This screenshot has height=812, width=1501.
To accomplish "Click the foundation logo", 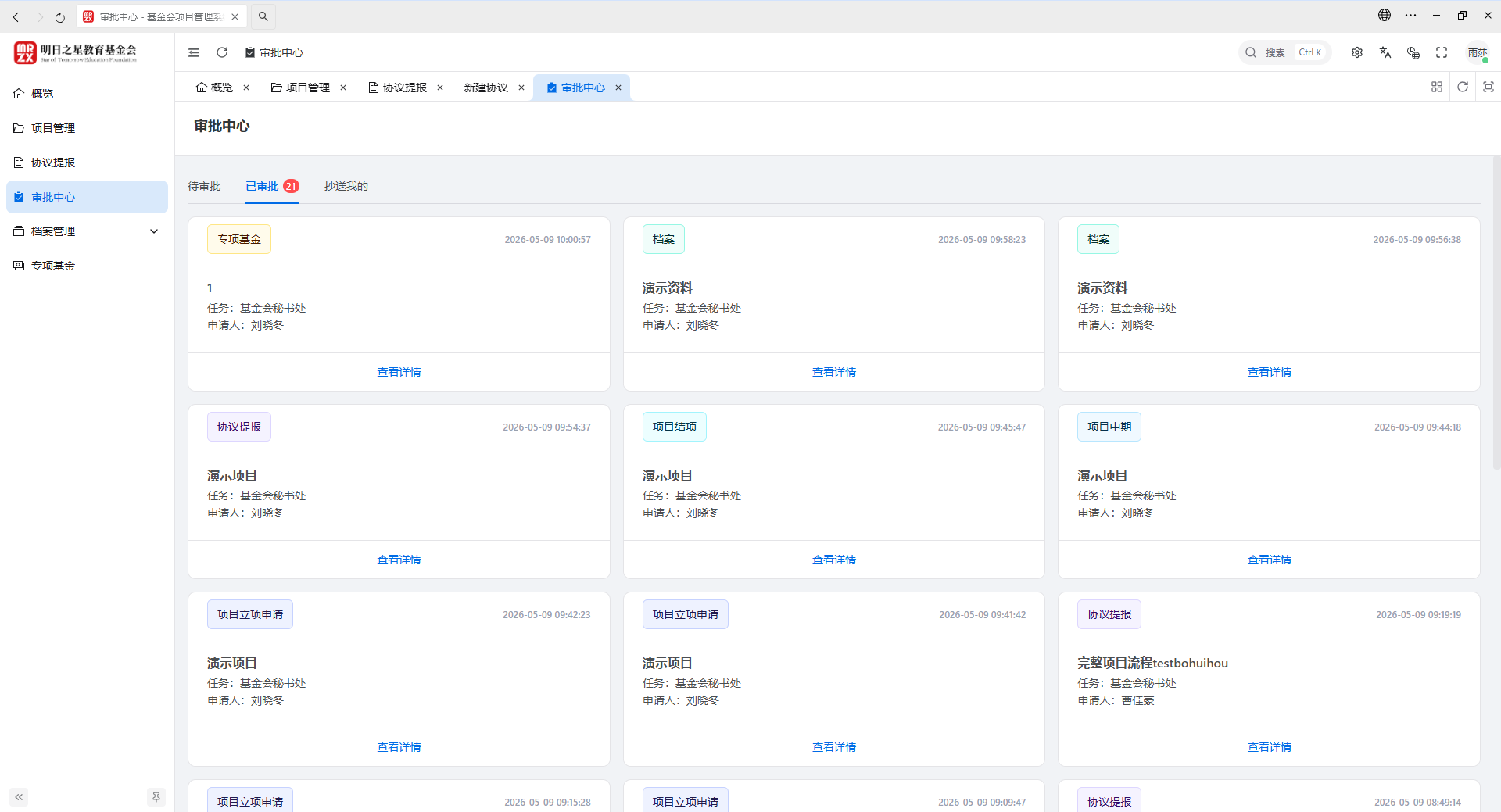I will 75,52.
